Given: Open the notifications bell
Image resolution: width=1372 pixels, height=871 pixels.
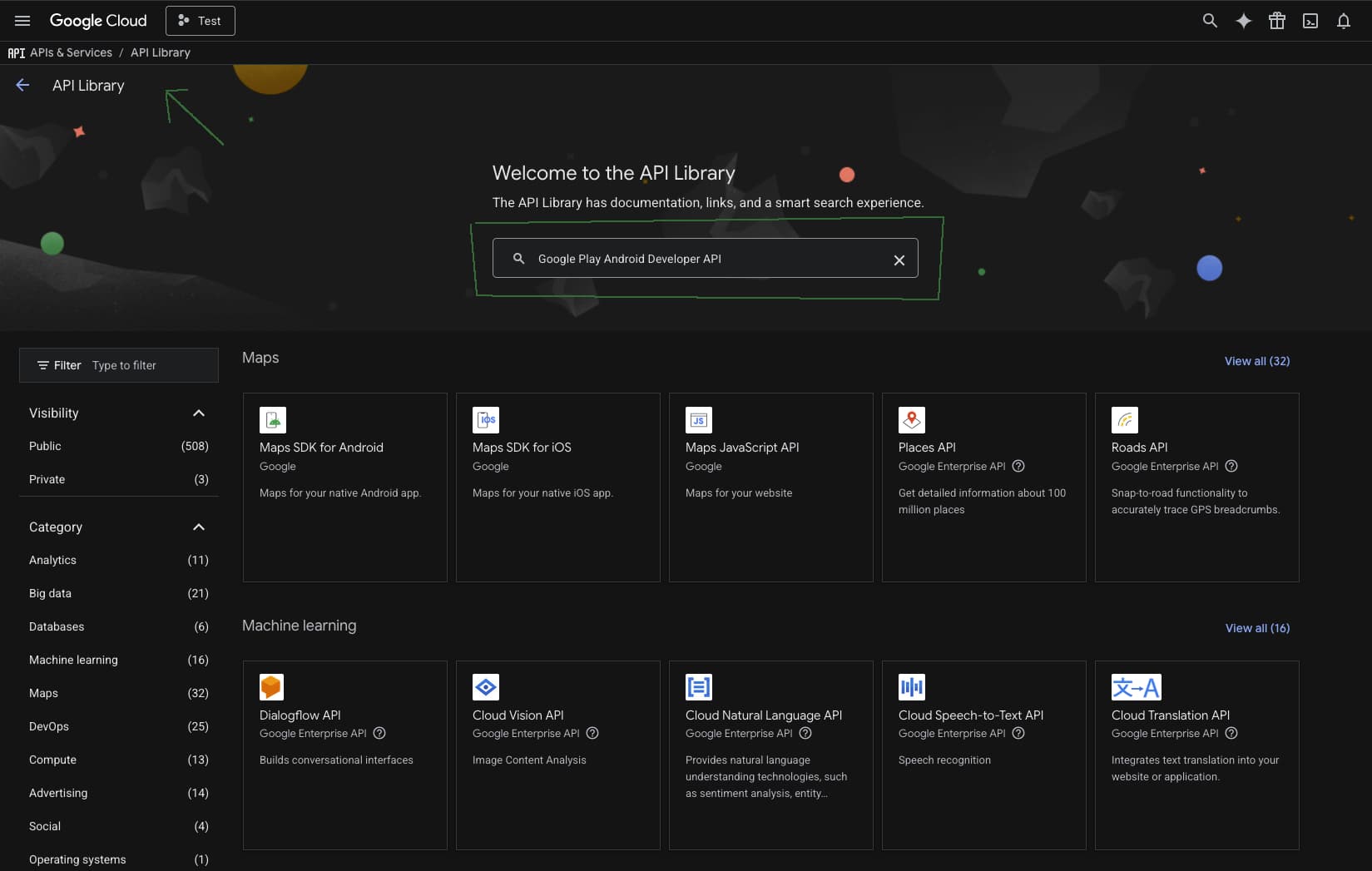Looking at the screenshot, I should coord(1344,21).
